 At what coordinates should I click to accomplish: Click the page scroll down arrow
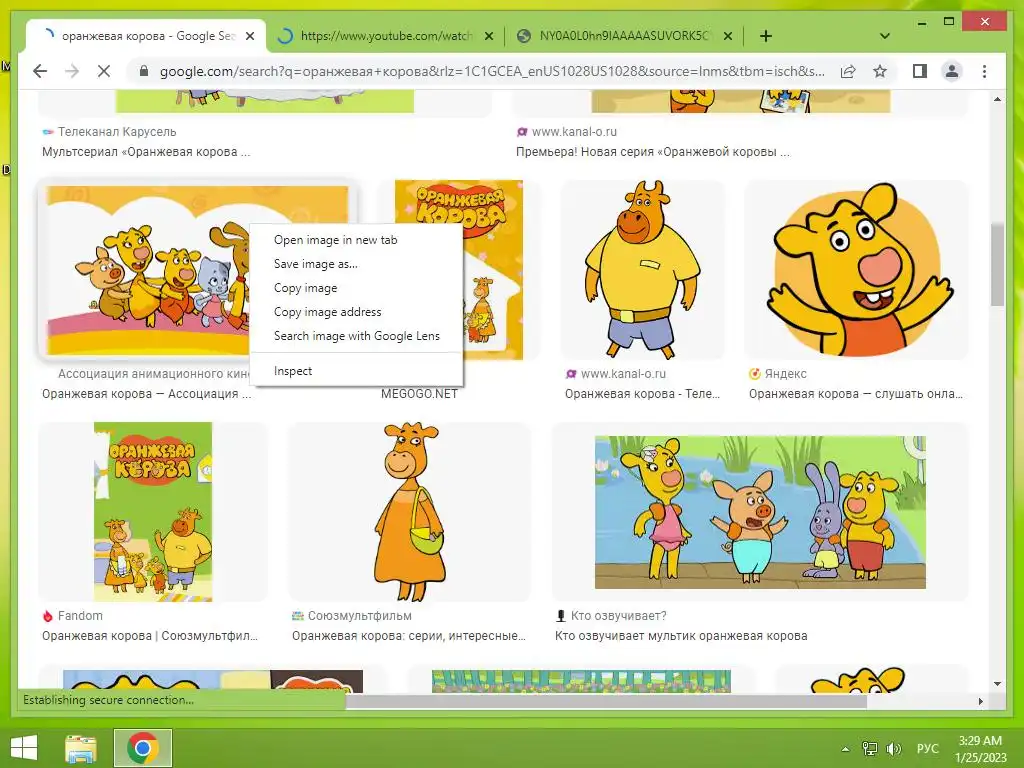[x=997, y=684]
